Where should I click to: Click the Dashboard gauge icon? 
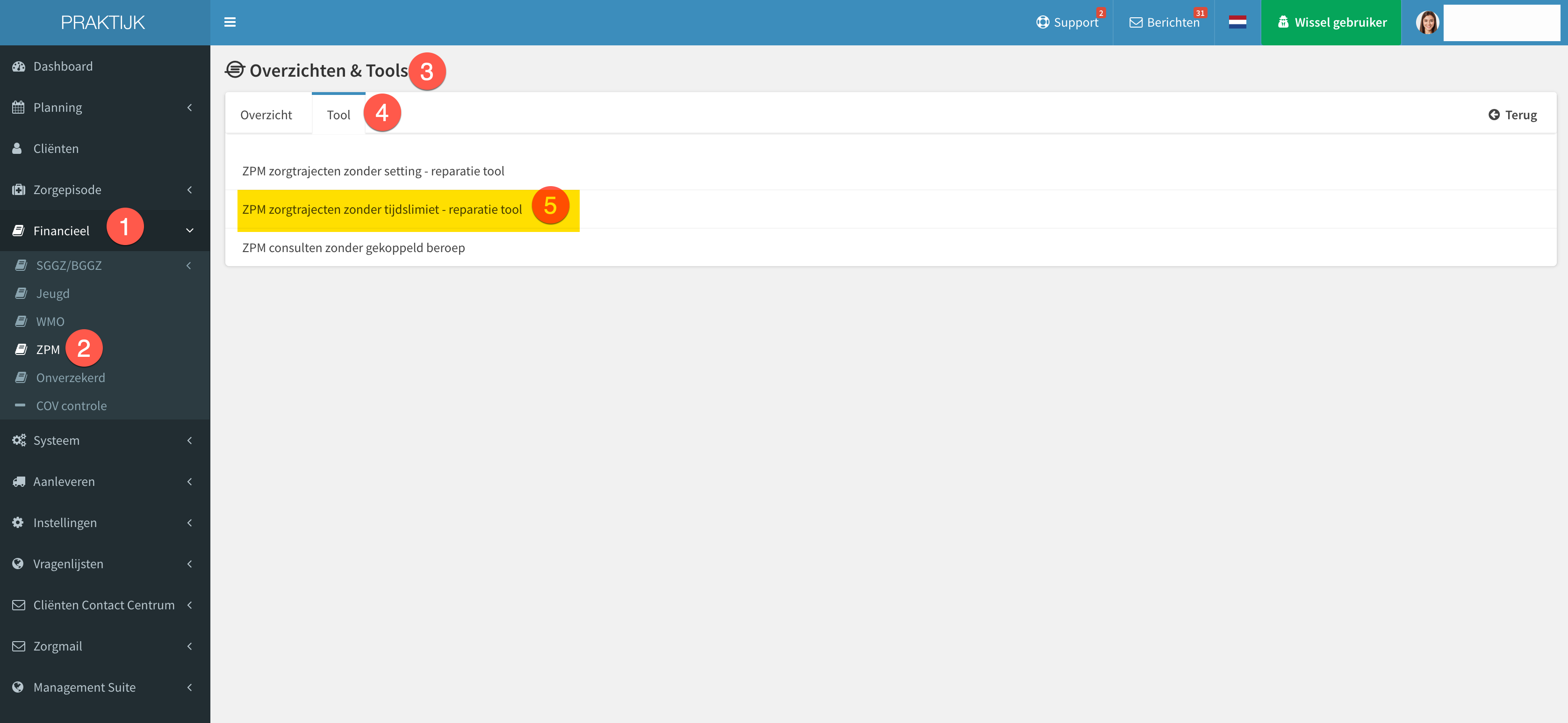[19, 66]
